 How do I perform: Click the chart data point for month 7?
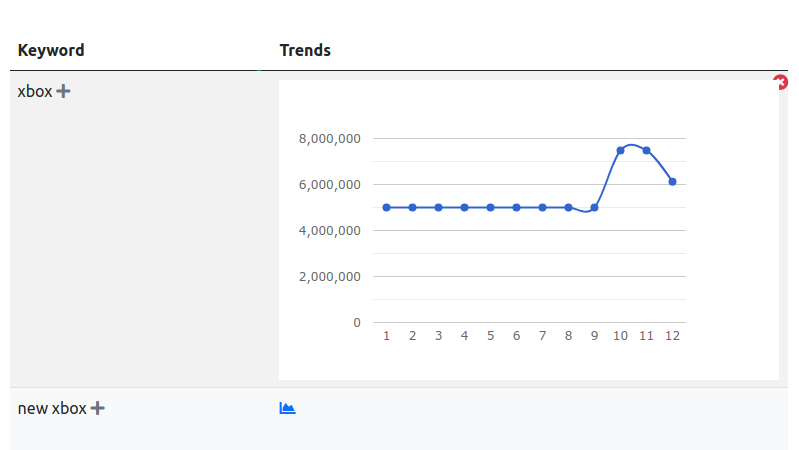(x=542, y=207)
